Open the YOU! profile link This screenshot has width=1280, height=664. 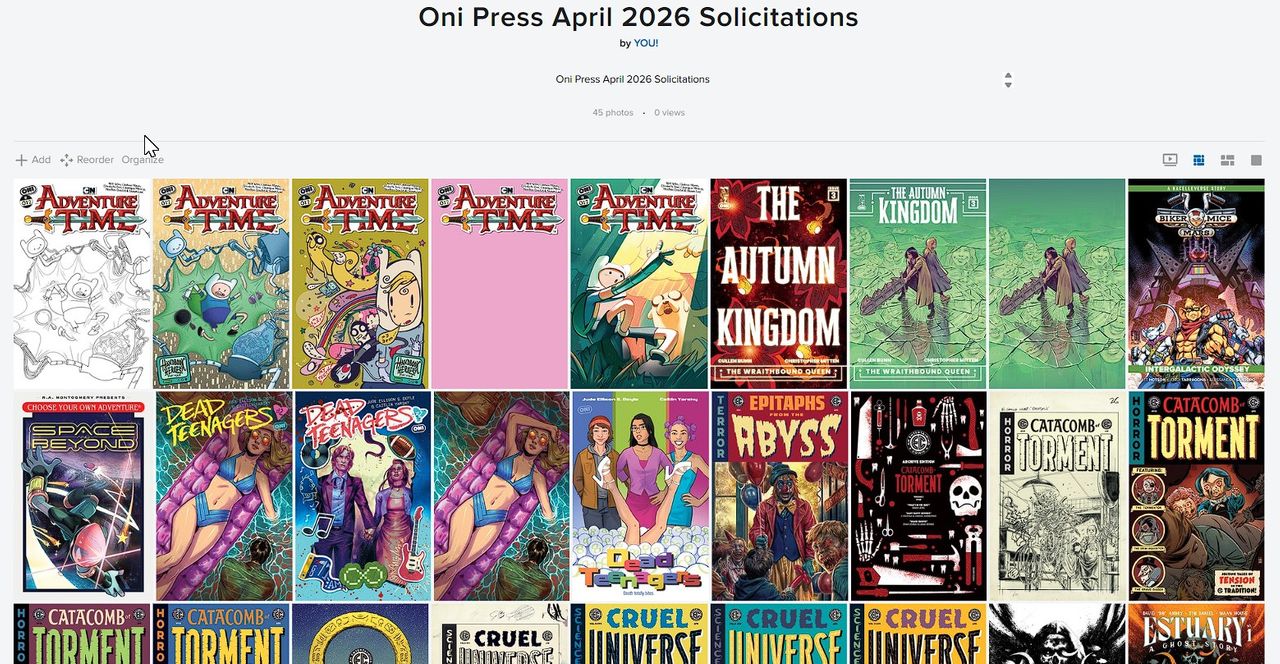646,43
